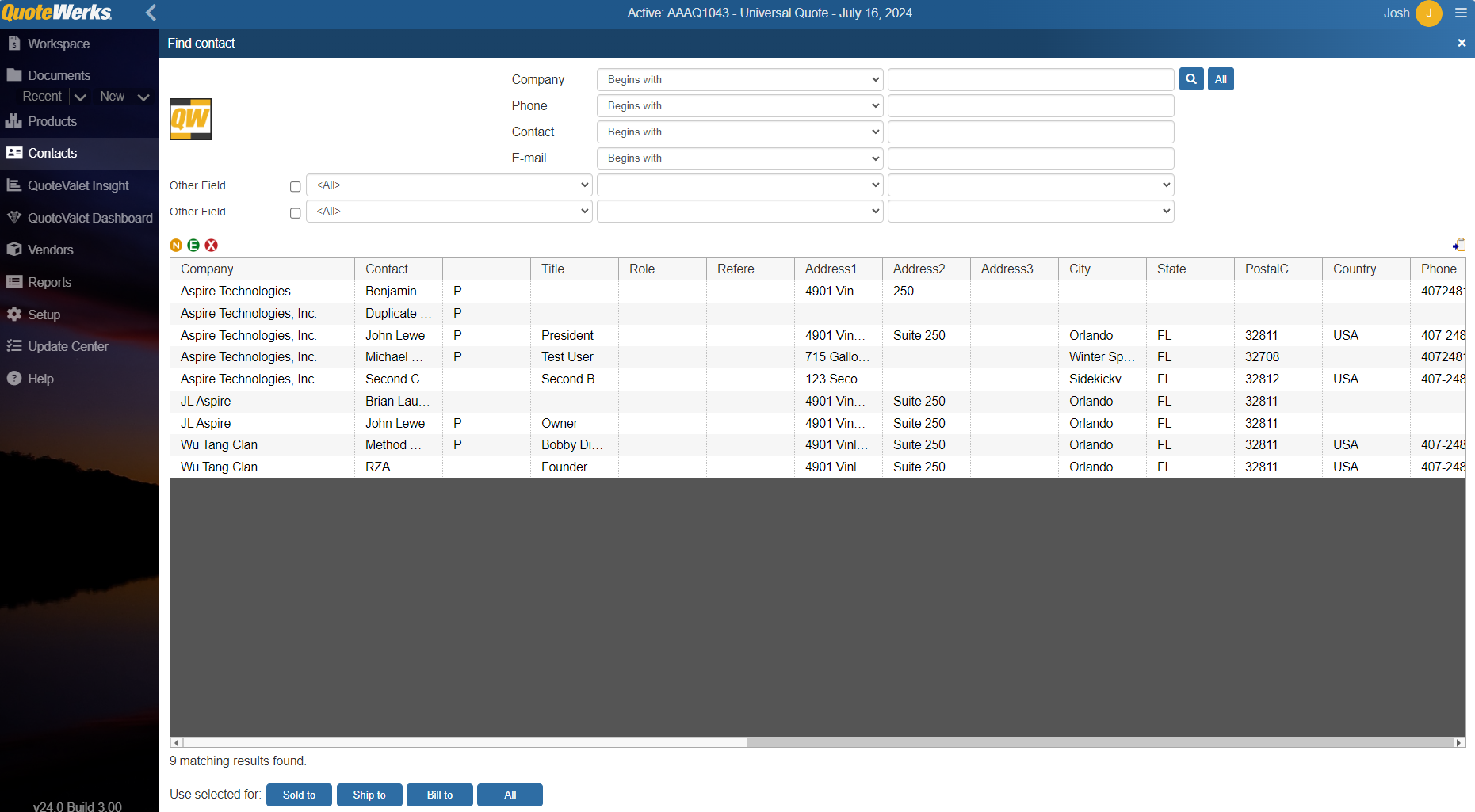The height and width of the screenshot is (812, 1475).
Task: Expand the first Other Field <All> dropdown
Action: pos(449,185)
